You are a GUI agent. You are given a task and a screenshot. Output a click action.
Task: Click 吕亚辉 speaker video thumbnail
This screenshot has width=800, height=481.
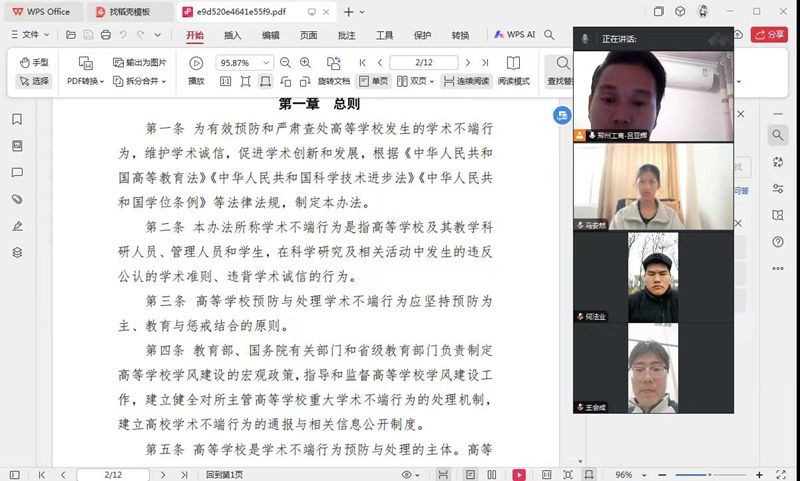[x=653, y=96]
